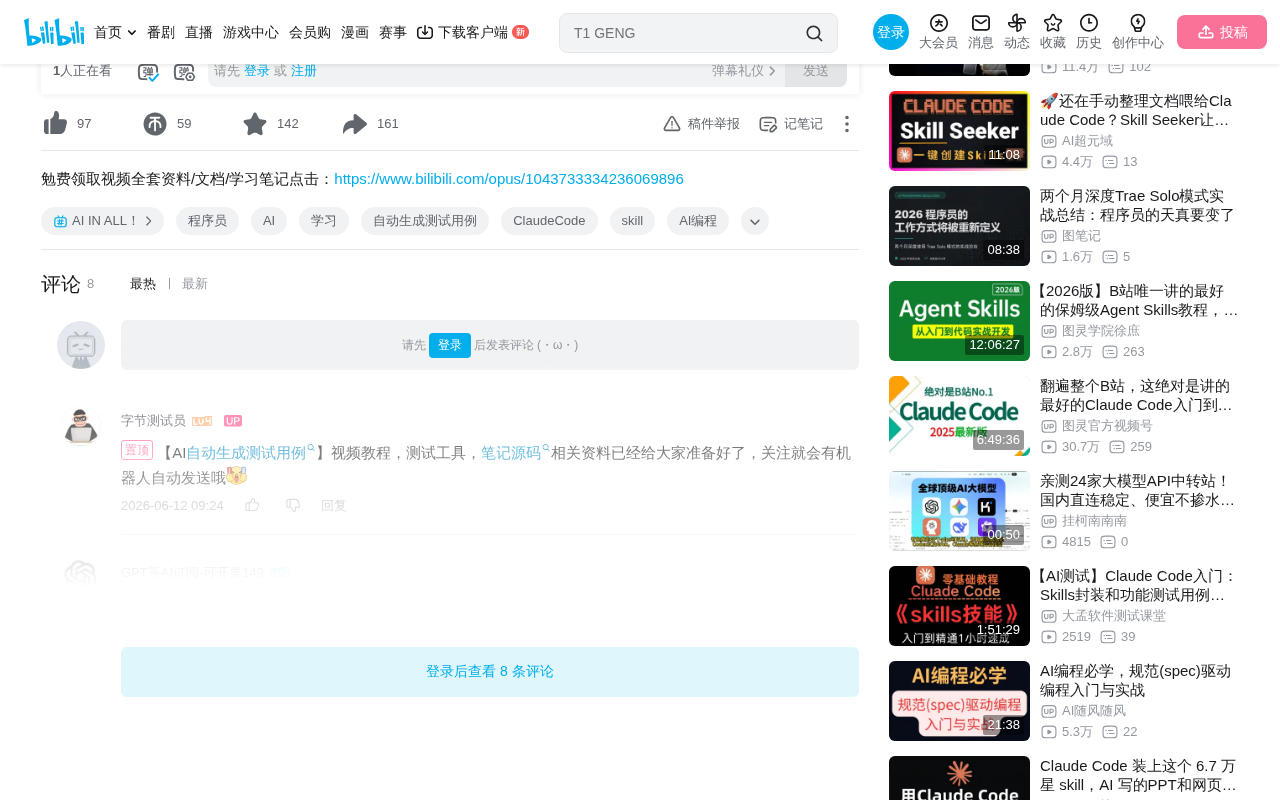
Task: Like the video with thumbs-up icon
Action: tap(56, 124)
